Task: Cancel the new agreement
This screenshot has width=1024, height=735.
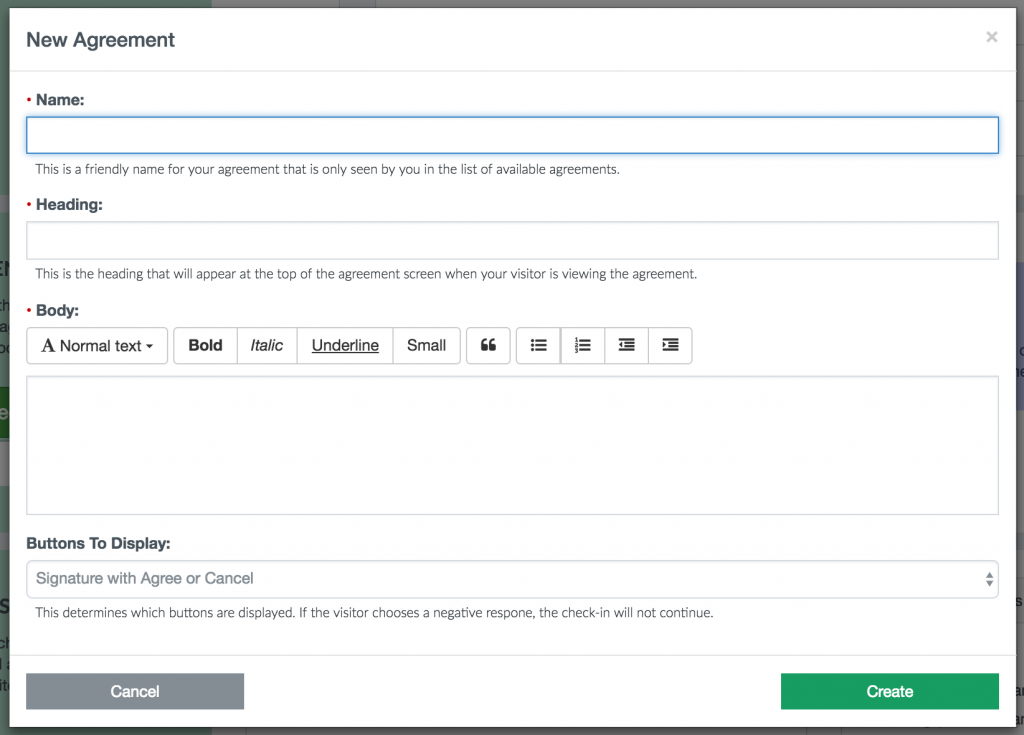Action: (x=135, y=691)
